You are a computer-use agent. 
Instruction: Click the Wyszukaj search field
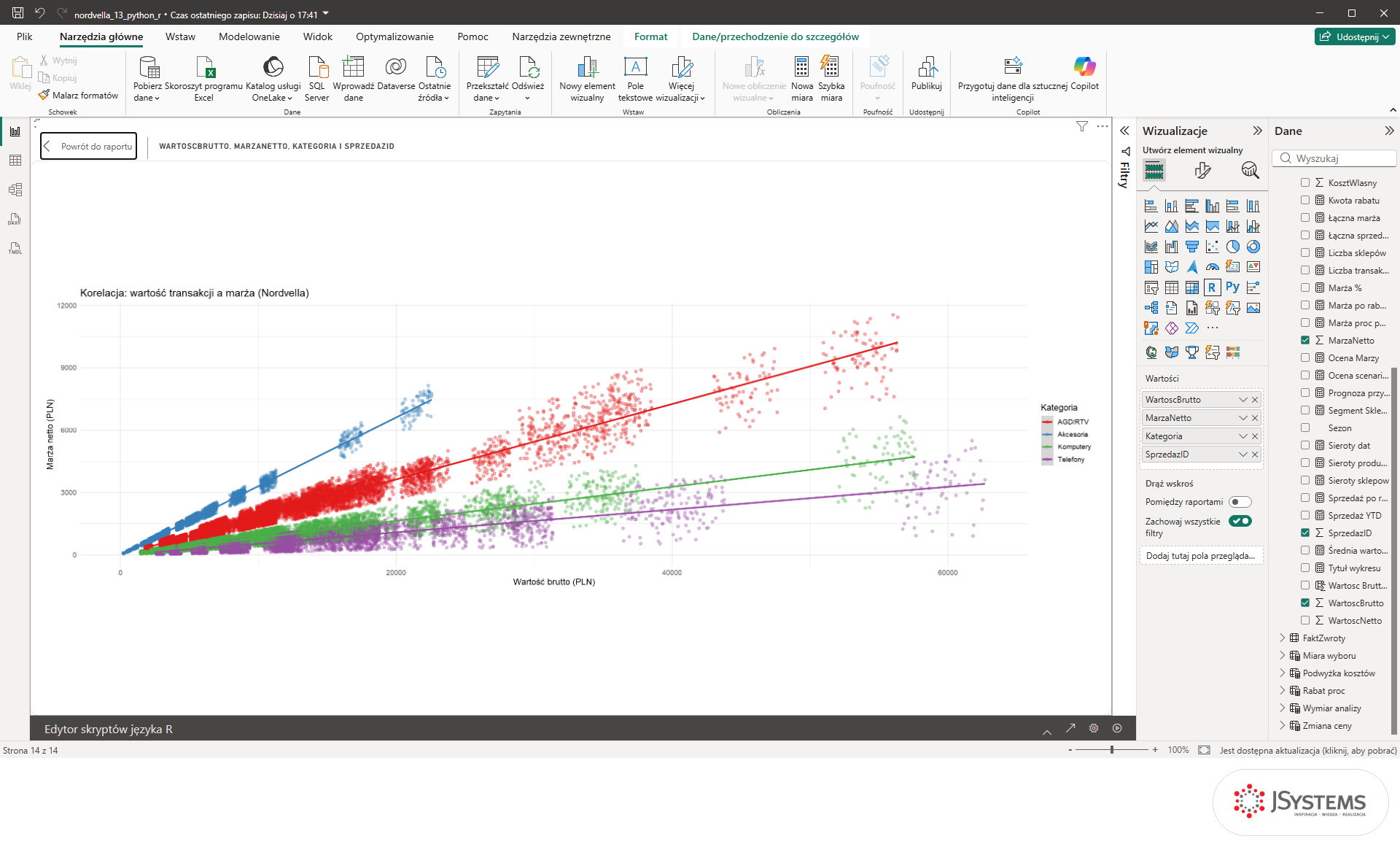[1335, 158]
